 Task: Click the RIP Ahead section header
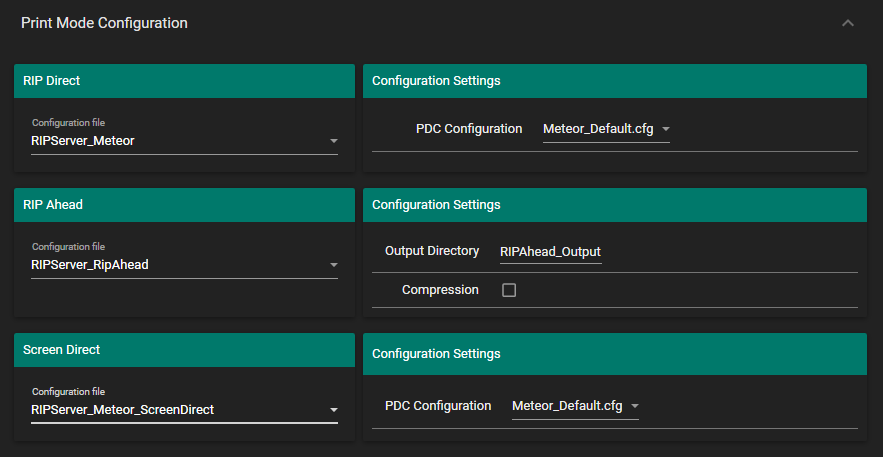(184, 204)
